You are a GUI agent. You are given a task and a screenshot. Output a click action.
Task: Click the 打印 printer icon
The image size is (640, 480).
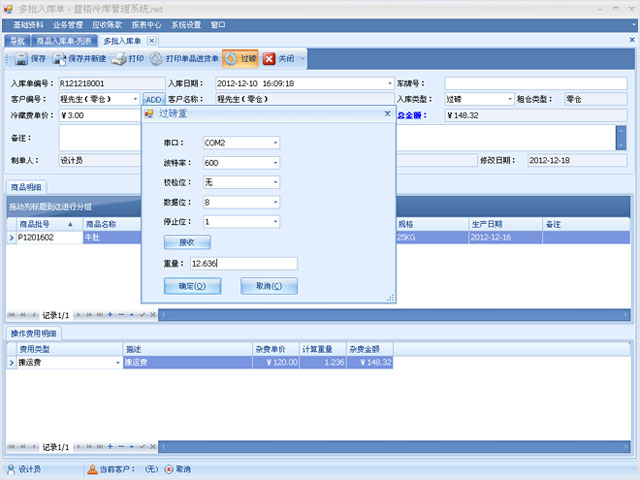pyautogui.click(x=119, y=59)
